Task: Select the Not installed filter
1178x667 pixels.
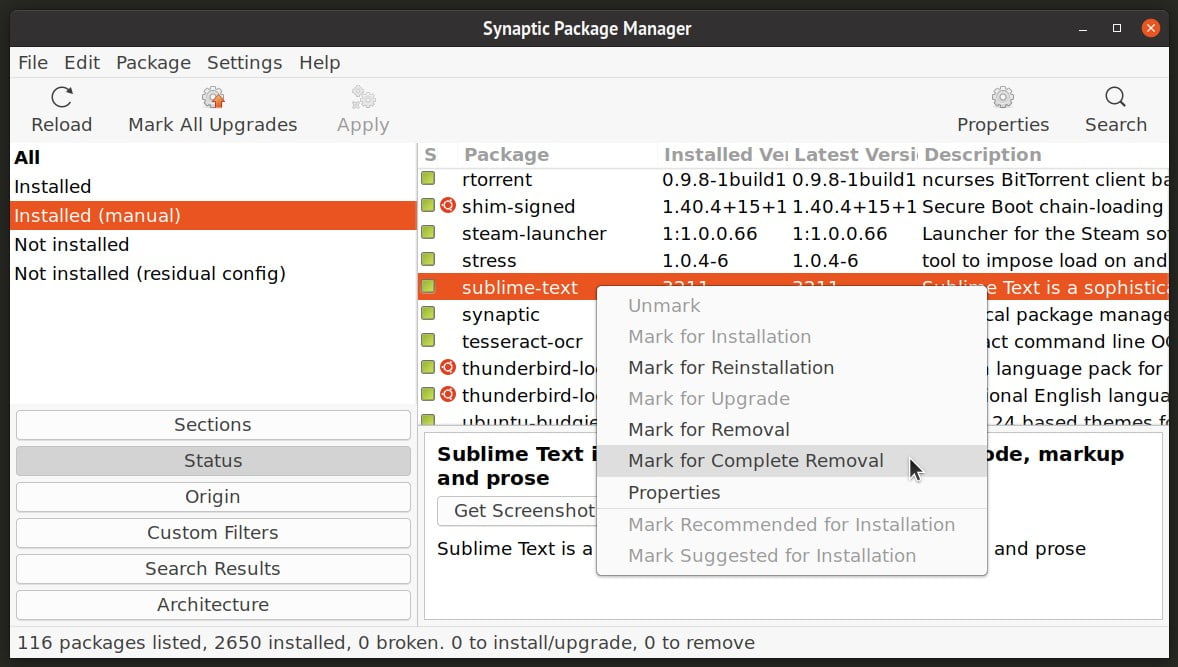Action: (213, 244)
